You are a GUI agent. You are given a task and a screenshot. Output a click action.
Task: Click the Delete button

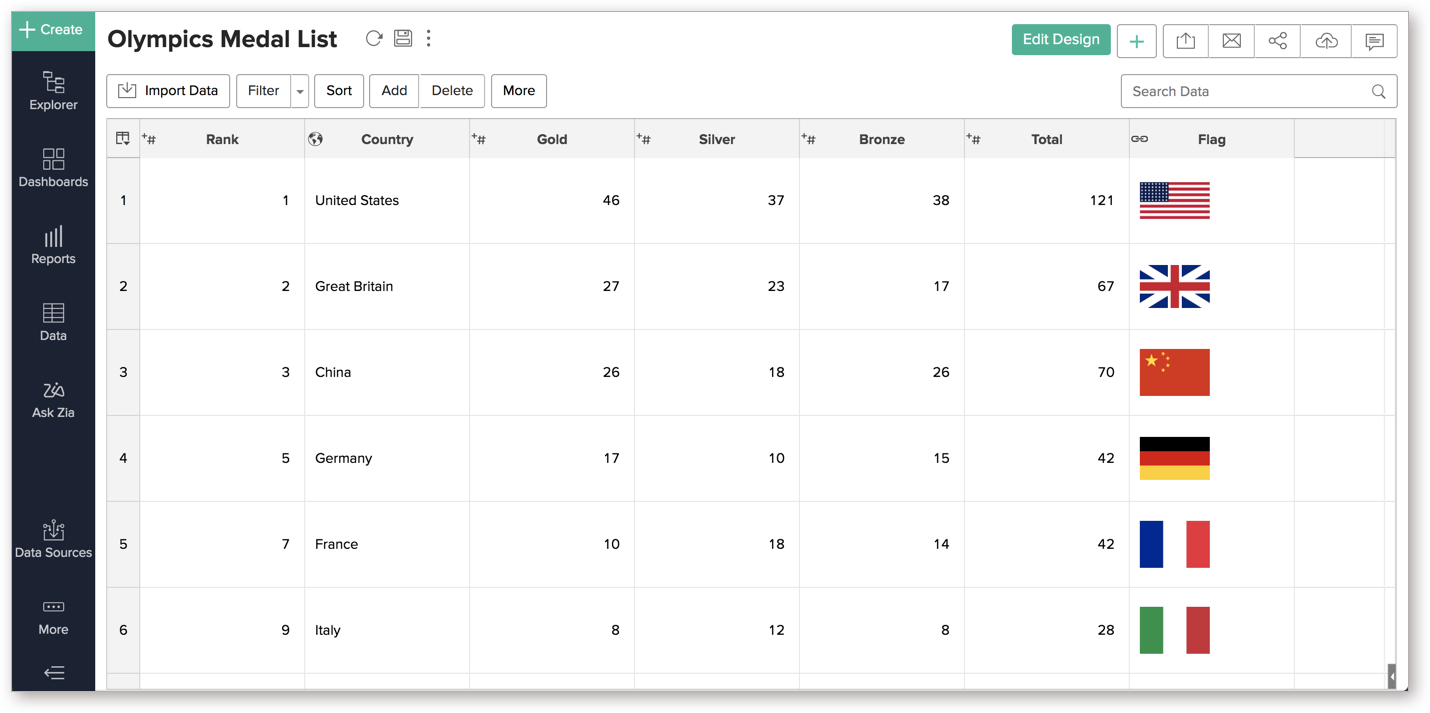452,91
